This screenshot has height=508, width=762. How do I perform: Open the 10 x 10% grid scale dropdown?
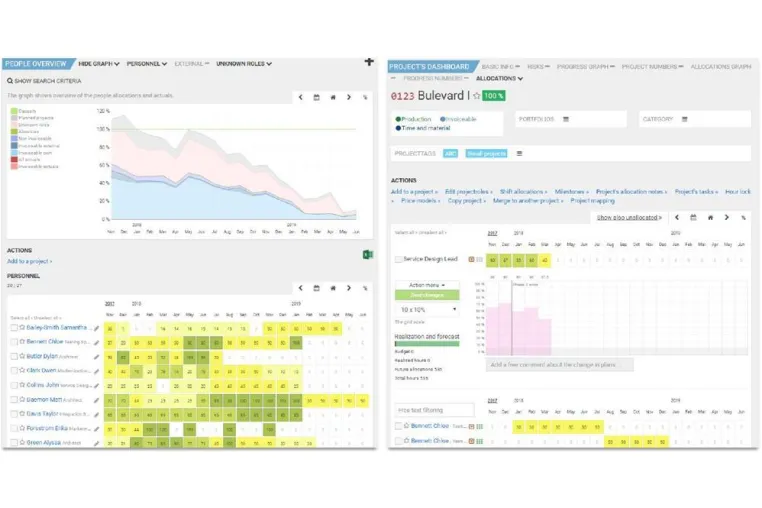tap(427, 310)
